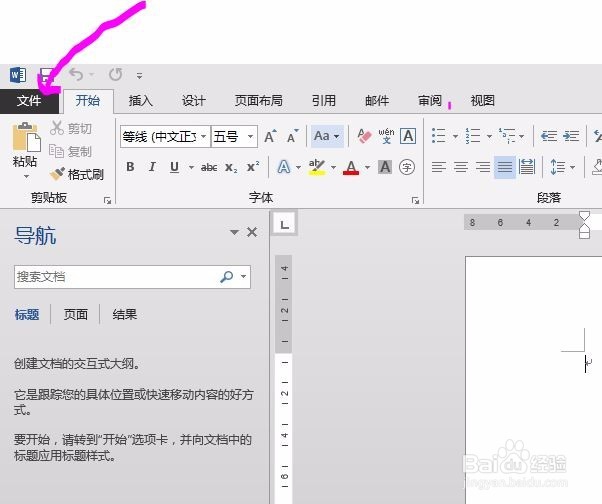Click the 搜索文档 search field

pos(132,277)
